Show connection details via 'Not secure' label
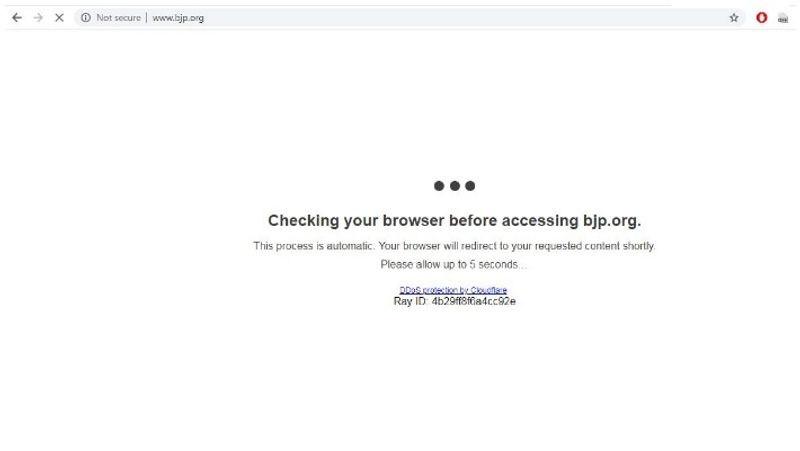The width and height of the screenshot is (800, 451). click(118, 18)
